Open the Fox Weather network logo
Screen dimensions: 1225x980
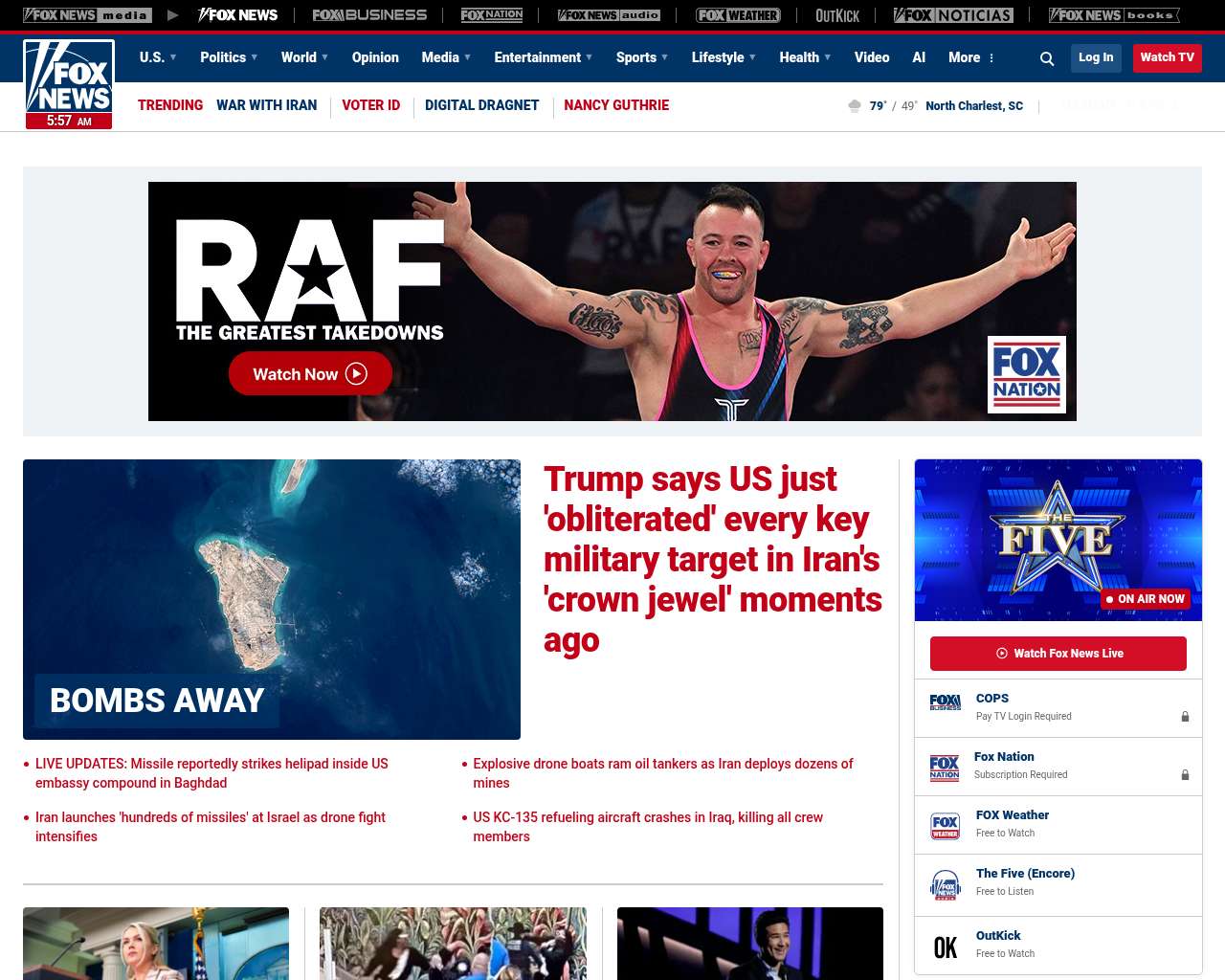738,15
